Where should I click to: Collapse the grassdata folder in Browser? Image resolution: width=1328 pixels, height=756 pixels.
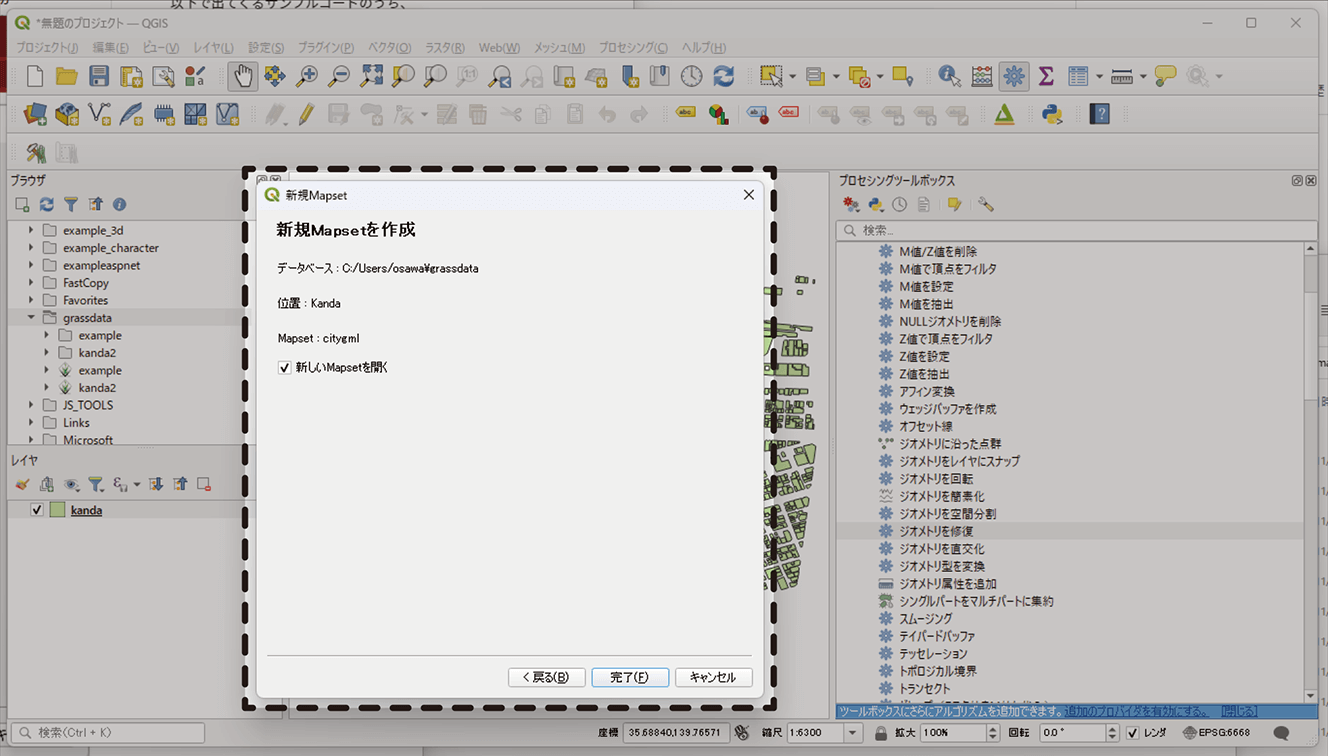[x=31, y=317]
